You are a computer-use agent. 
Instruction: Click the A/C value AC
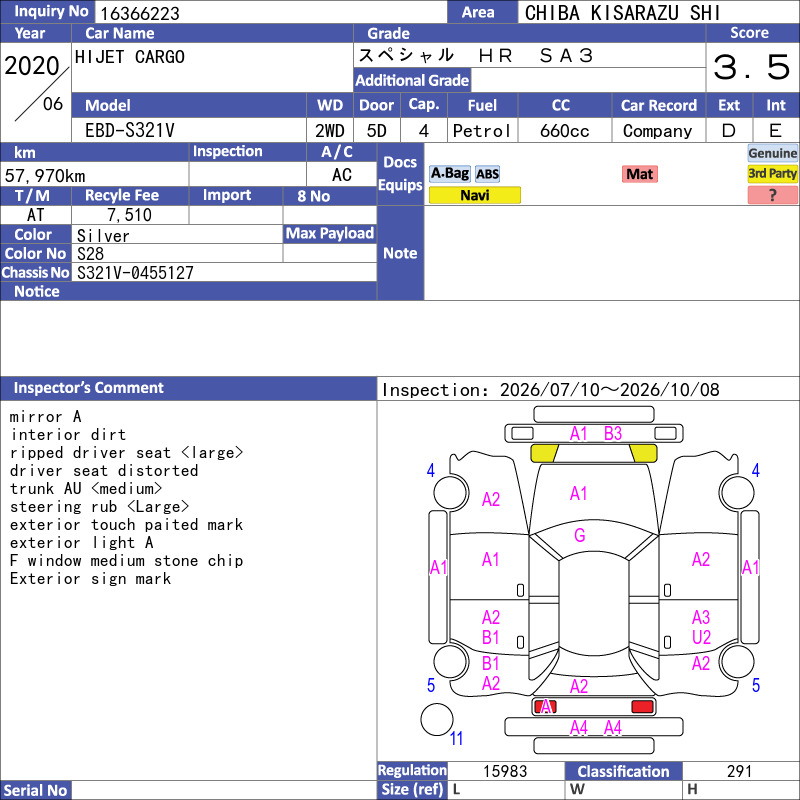point(341,175)
